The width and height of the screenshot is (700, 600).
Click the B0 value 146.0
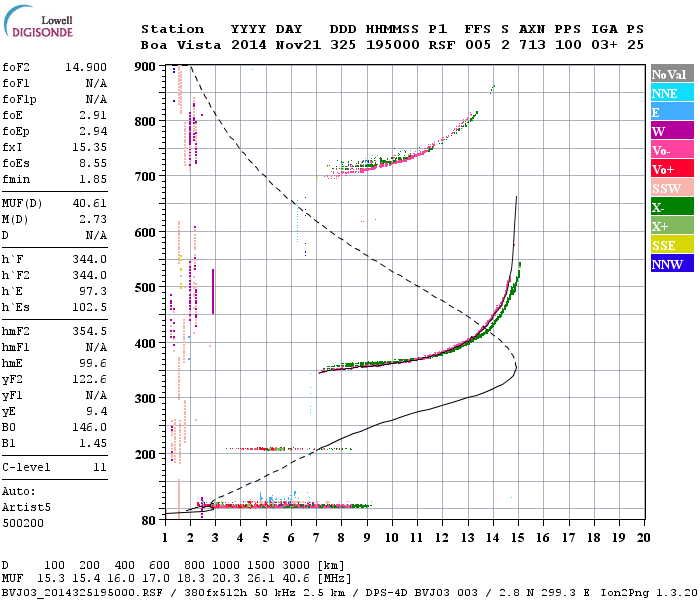pyautogui.click(x=89, y=428)
